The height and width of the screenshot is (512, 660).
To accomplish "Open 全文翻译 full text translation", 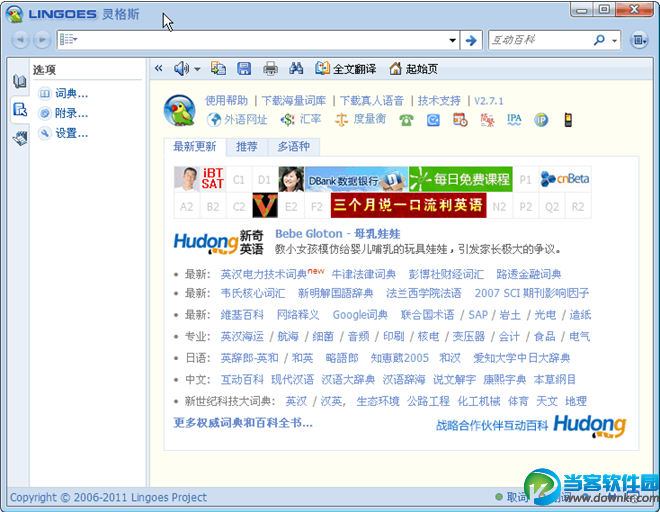I will click(346, 68).
